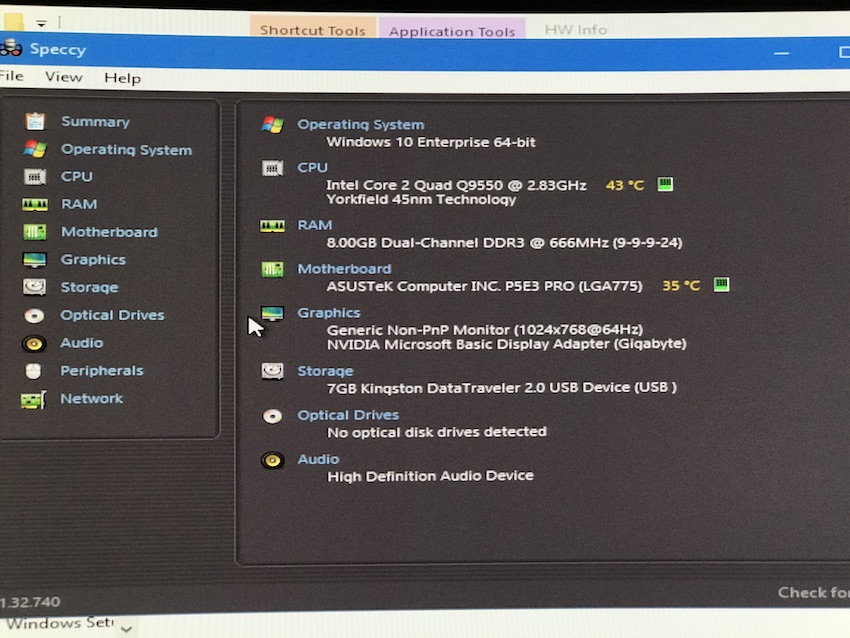850x638 pixels.
Task: Click the Storage drive icon in summary panel
Action: [x=272, y=371]
